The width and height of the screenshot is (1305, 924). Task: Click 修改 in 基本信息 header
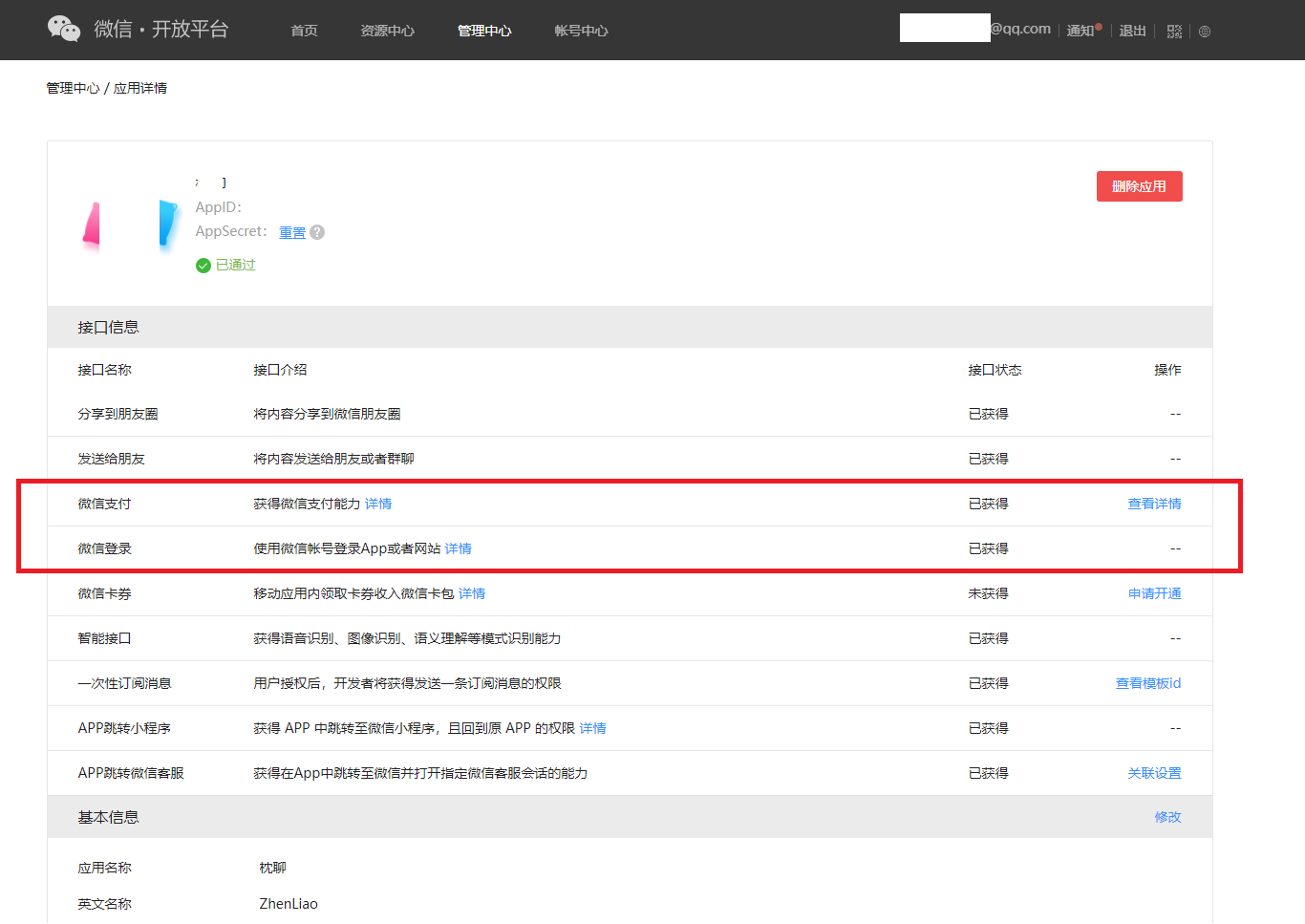(x=1167, y=817)
